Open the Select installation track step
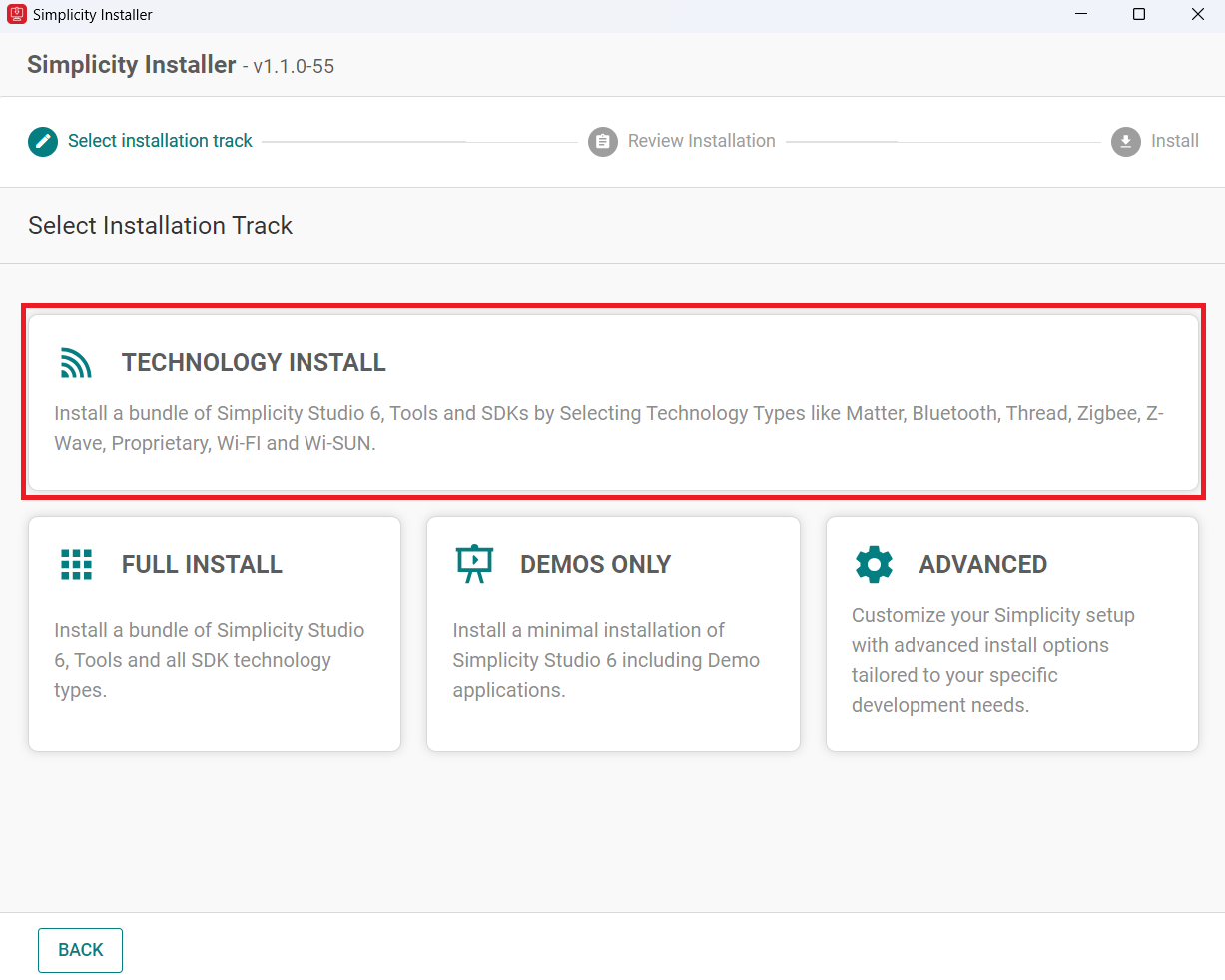This screenshot has height=980, width=1225. [160, 141]
